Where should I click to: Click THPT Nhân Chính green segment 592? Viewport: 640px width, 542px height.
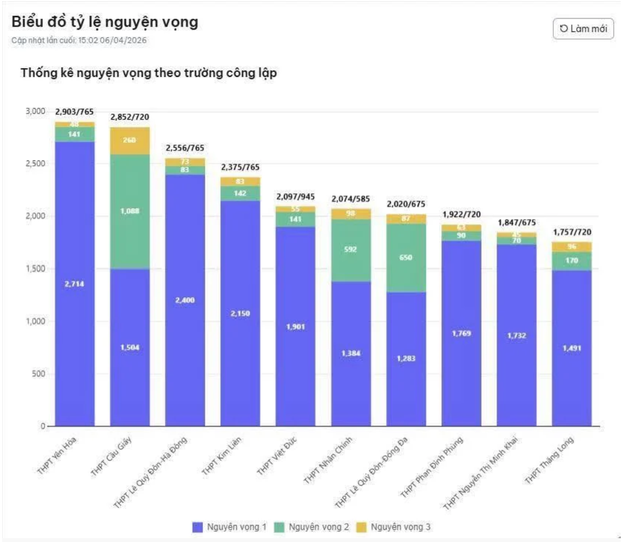[350, 250]
